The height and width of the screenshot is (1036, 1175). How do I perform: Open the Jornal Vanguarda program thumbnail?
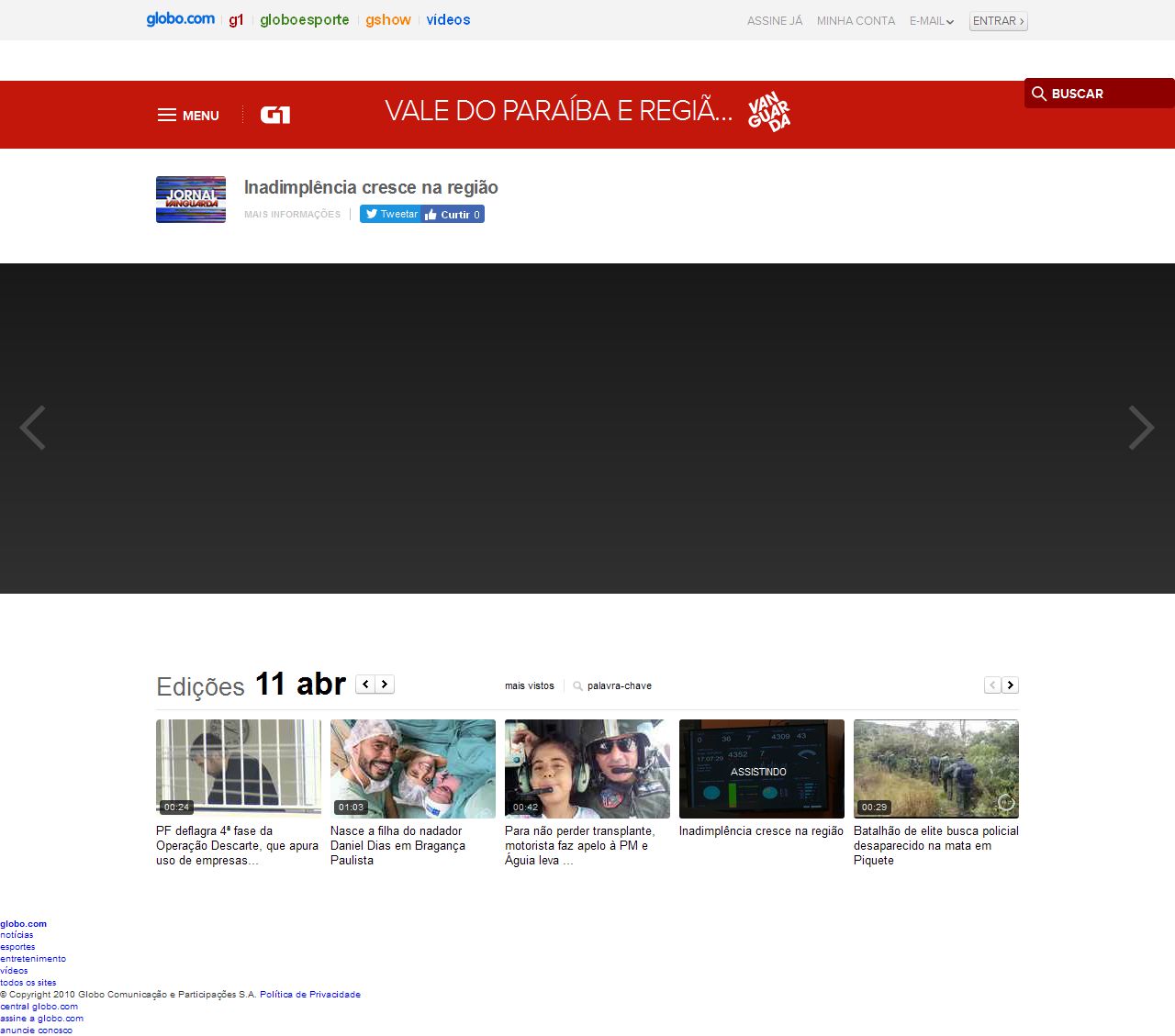pyautogui.click(x=191, y=199)
